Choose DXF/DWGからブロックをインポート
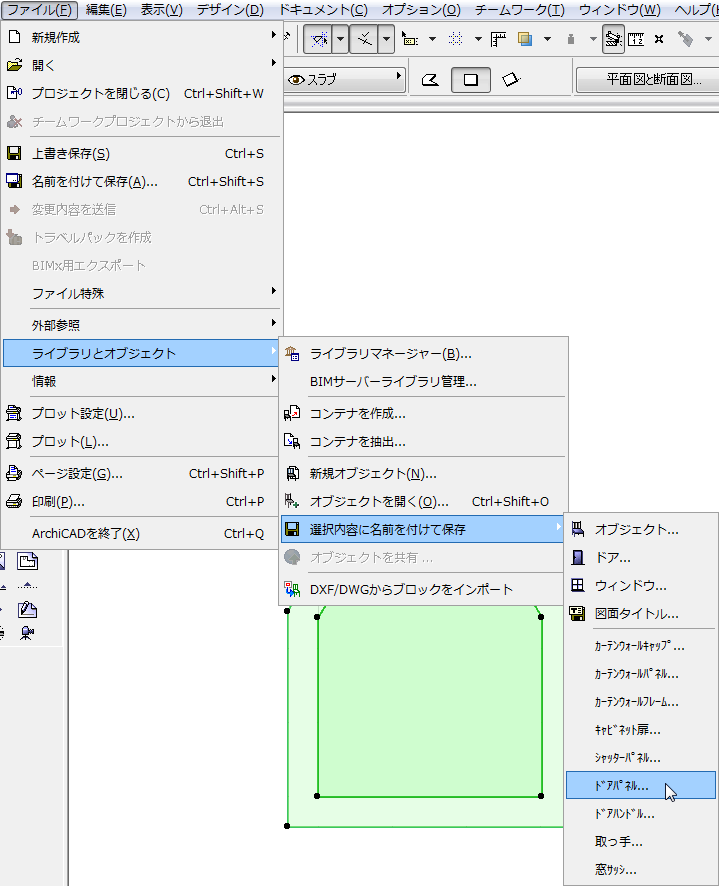 [423, 589]
